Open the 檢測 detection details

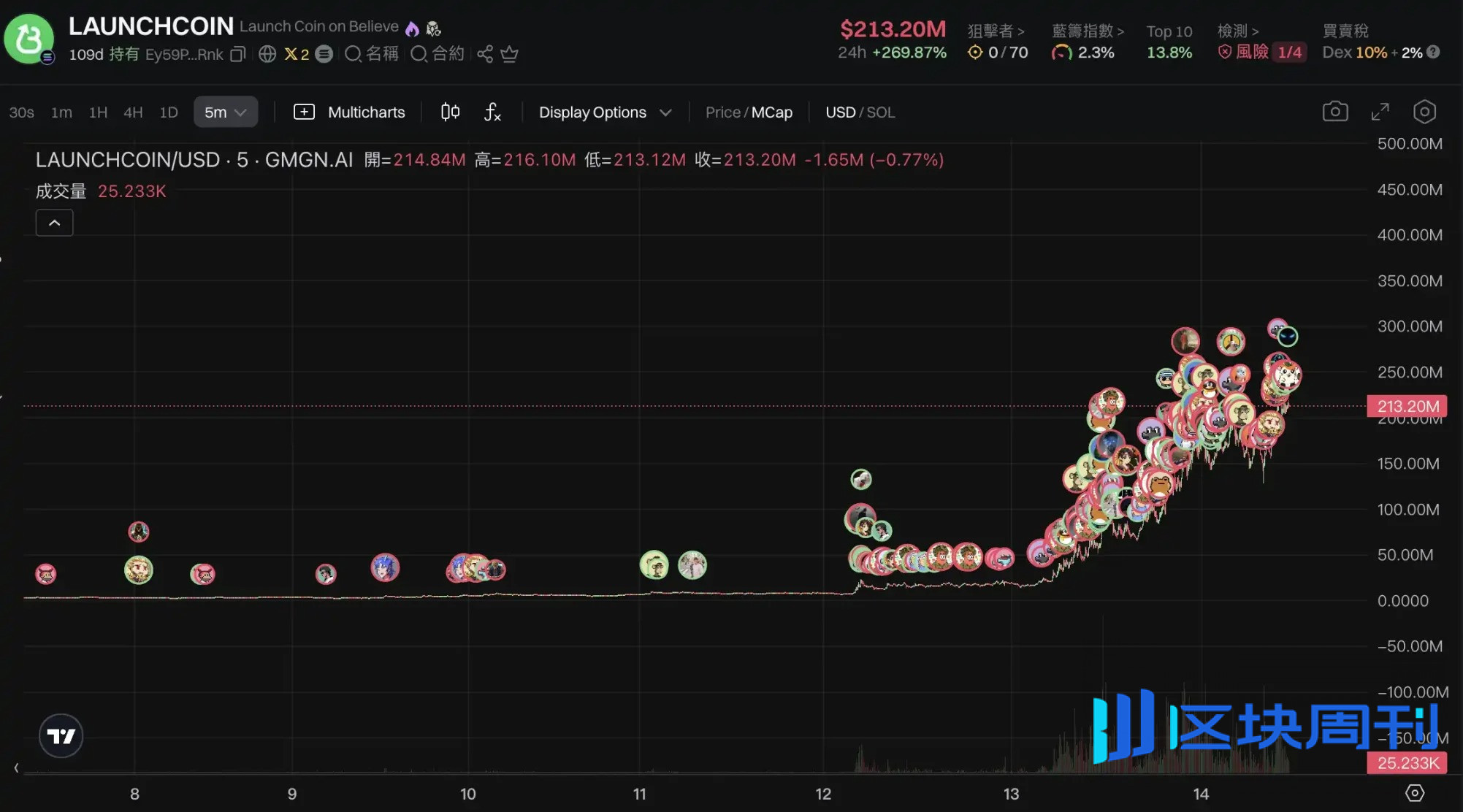[1238, 31]
